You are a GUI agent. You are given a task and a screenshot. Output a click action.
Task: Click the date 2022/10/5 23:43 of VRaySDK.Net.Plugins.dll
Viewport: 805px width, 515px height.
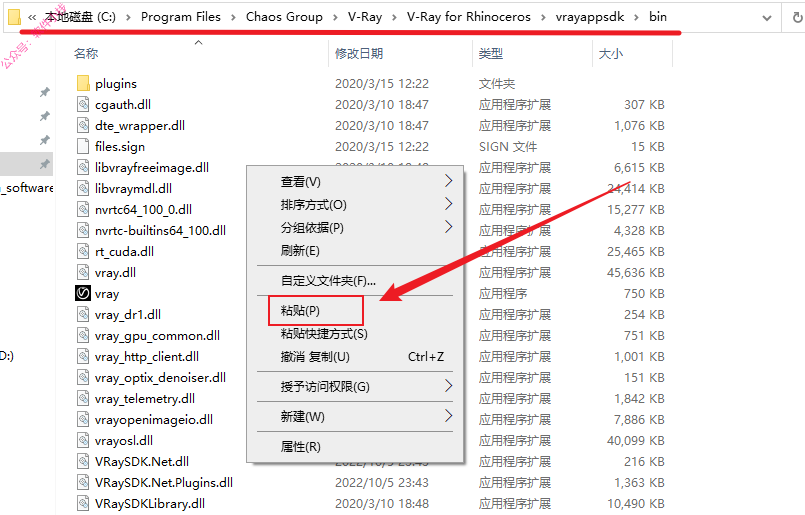tap(382, 483)
